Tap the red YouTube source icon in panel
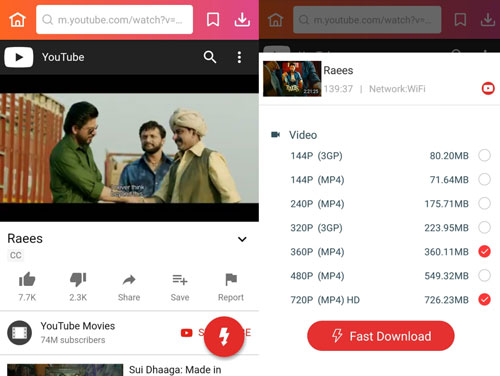Screen dimensions: 500x376 (488, 88)
